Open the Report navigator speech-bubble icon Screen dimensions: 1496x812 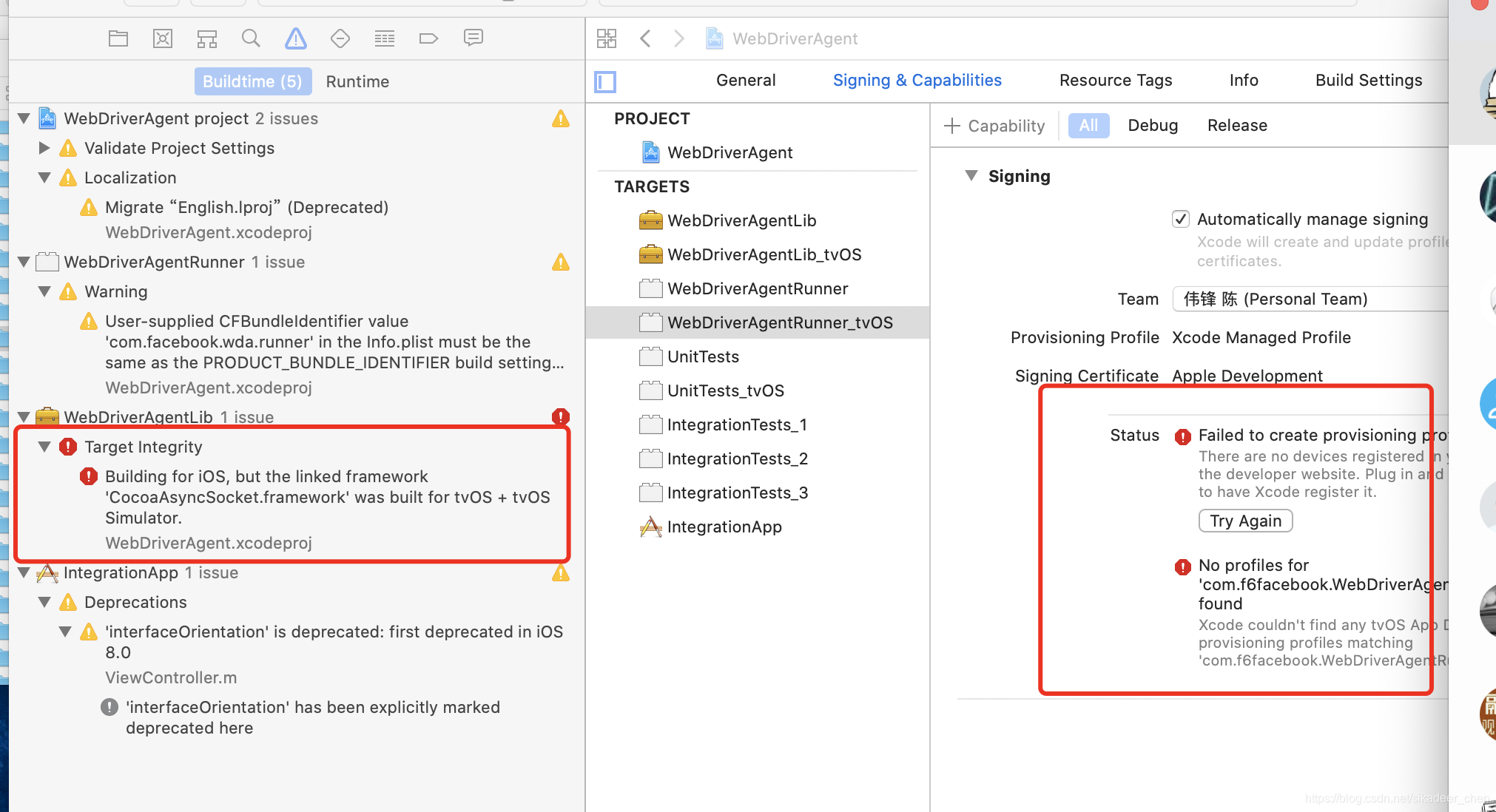click(474, 38)
